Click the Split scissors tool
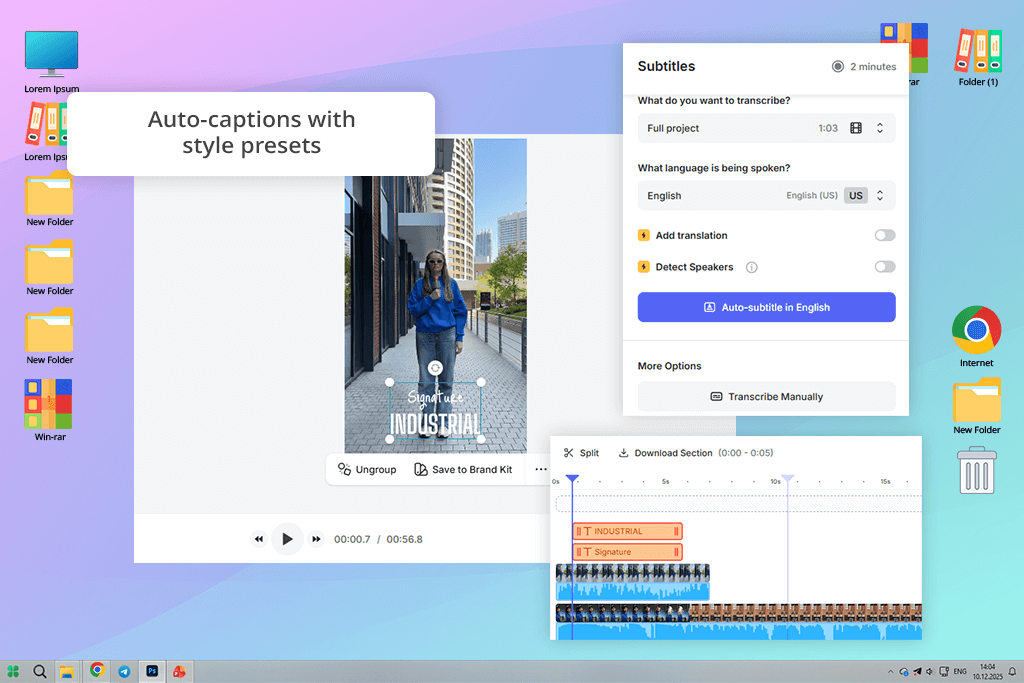The width and height of the screenshot is (1024, 683). pyautogui.click(x=581, y=453)
